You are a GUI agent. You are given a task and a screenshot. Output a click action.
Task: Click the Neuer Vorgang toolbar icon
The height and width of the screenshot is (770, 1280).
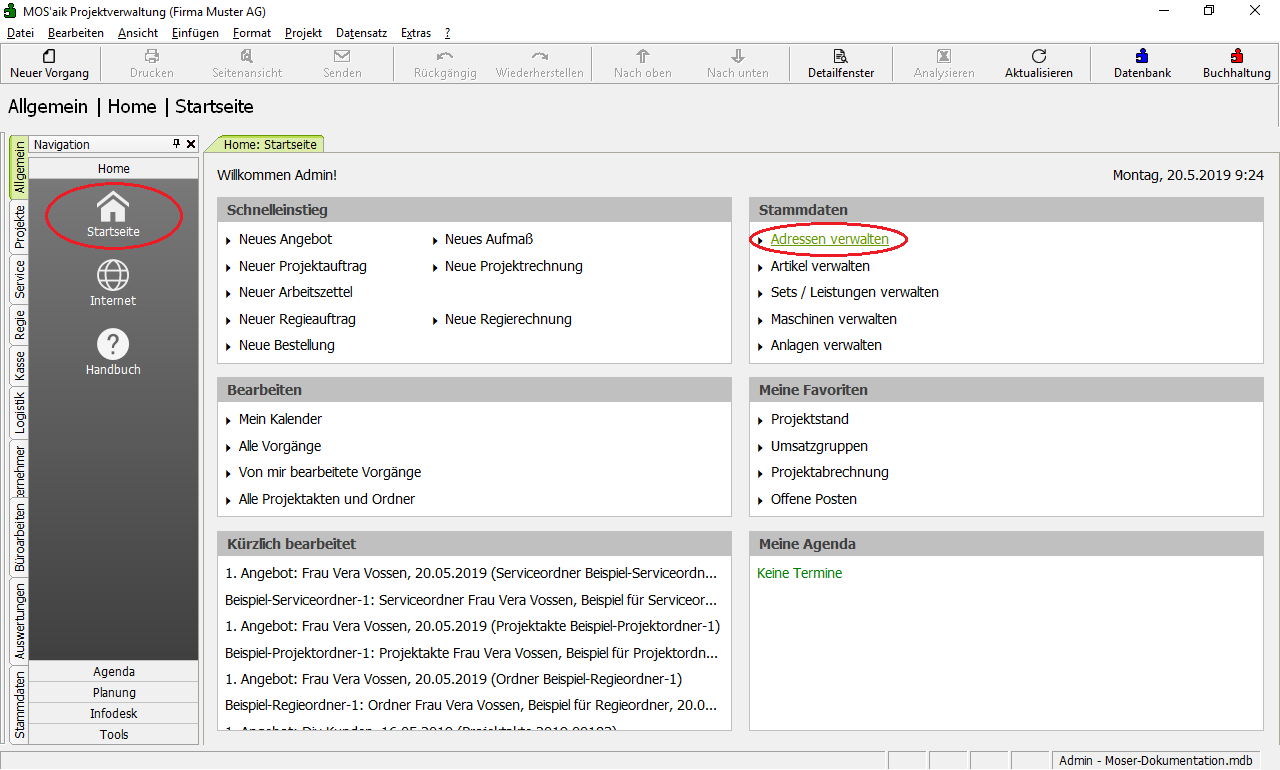[49, 57]
